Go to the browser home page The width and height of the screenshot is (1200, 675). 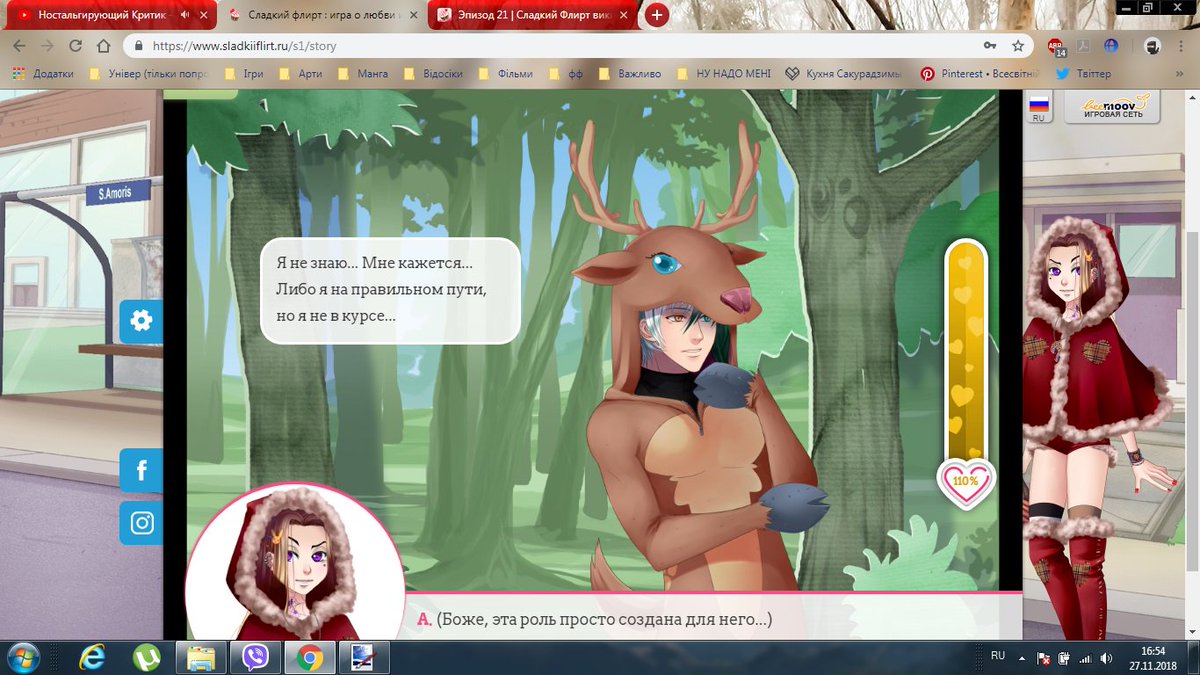coord(103,46)
